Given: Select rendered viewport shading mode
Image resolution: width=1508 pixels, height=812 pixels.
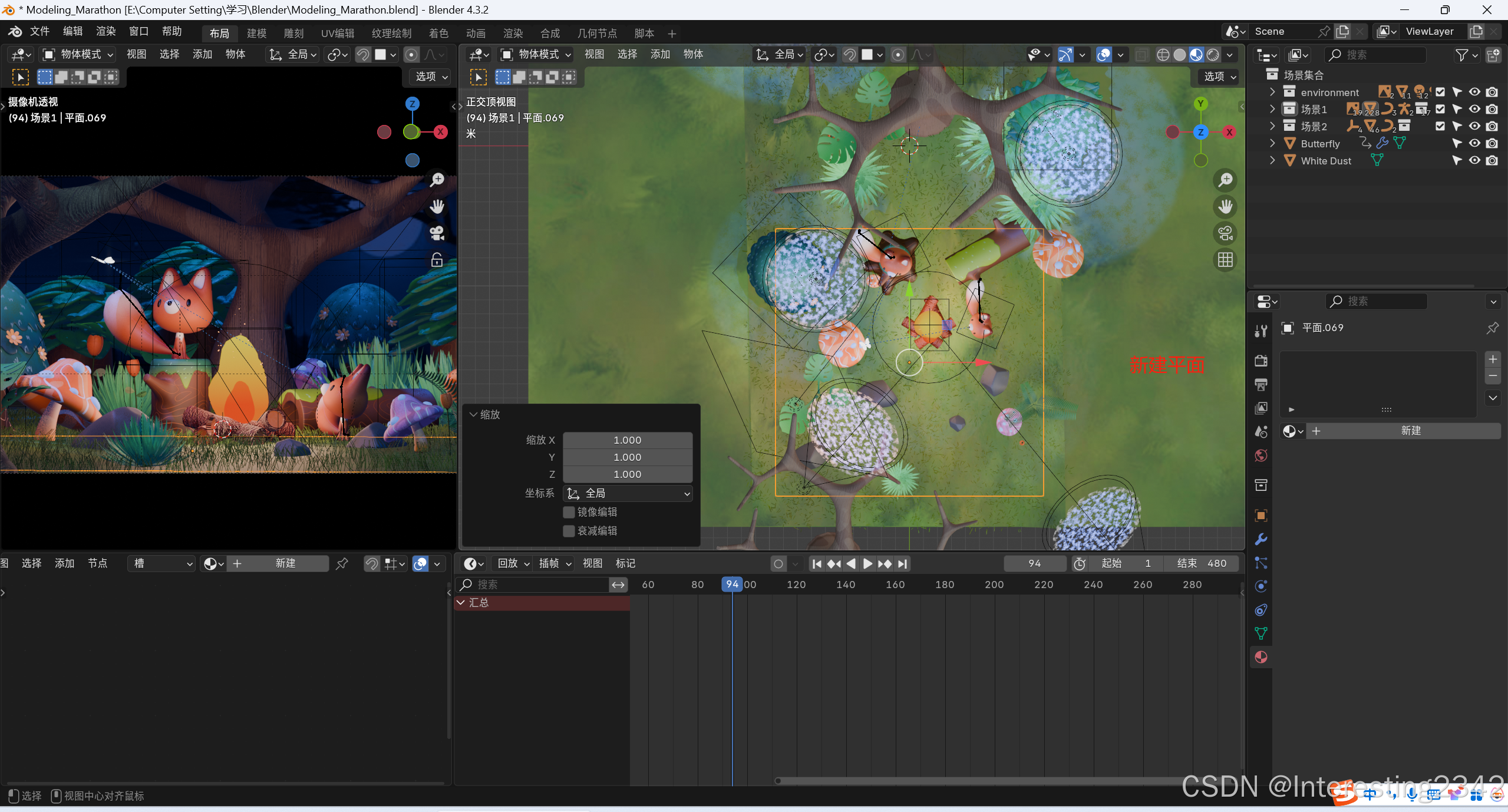Looking at the screenshot, I should 1213,55.
